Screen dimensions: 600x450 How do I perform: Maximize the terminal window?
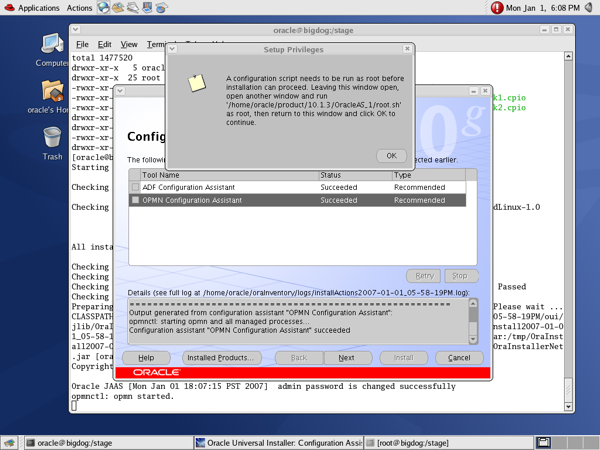556,29
